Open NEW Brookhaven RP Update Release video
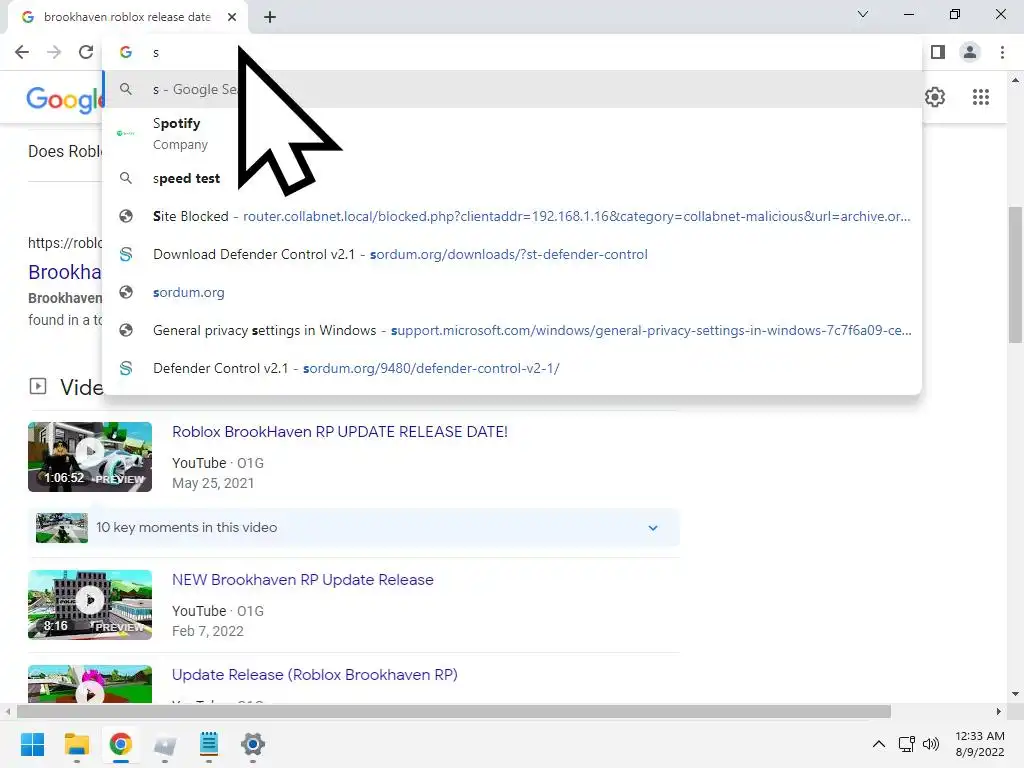 click(302, 580)
